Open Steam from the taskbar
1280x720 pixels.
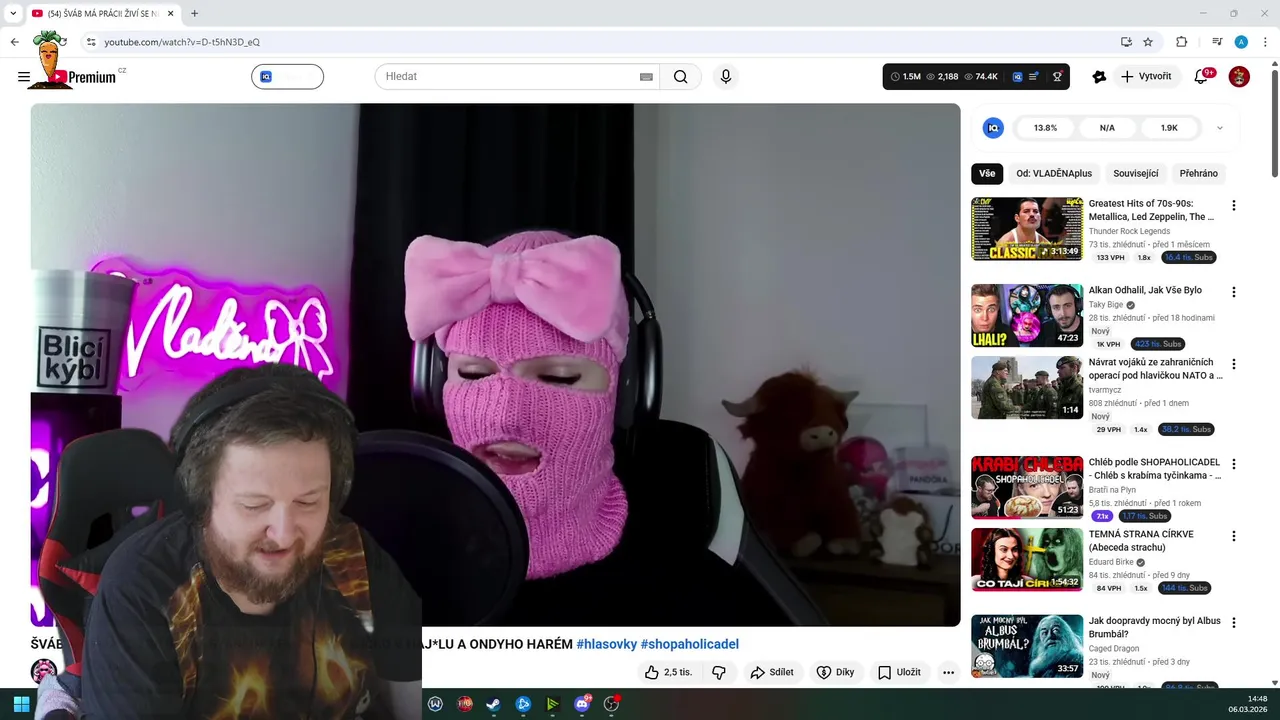click(x=493, y=704)
